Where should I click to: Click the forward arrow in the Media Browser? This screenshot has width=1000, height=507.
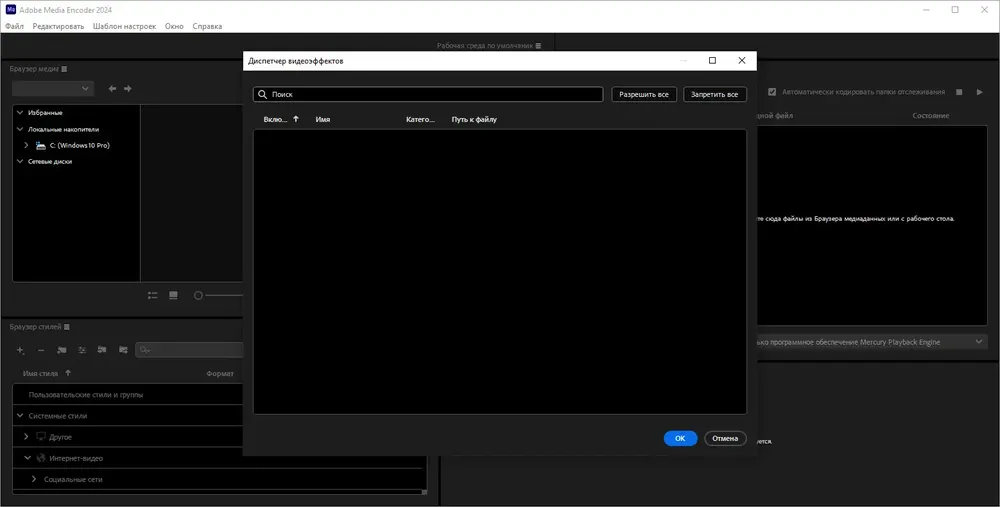[x=127, y=89]
